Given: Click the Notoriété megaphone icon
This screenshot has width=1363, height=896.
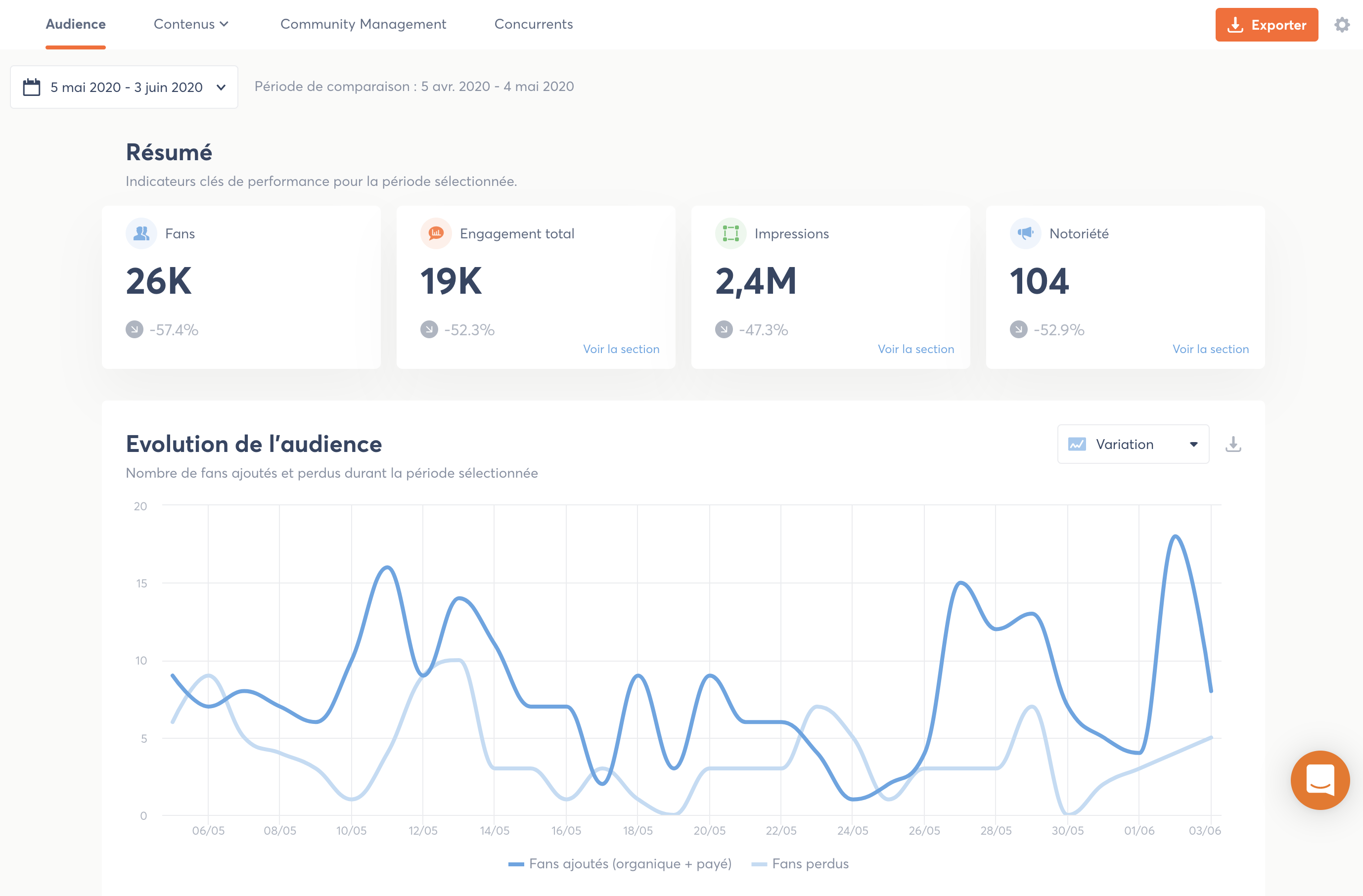Looking at the screenshot, I should (x=1025, y=233).
